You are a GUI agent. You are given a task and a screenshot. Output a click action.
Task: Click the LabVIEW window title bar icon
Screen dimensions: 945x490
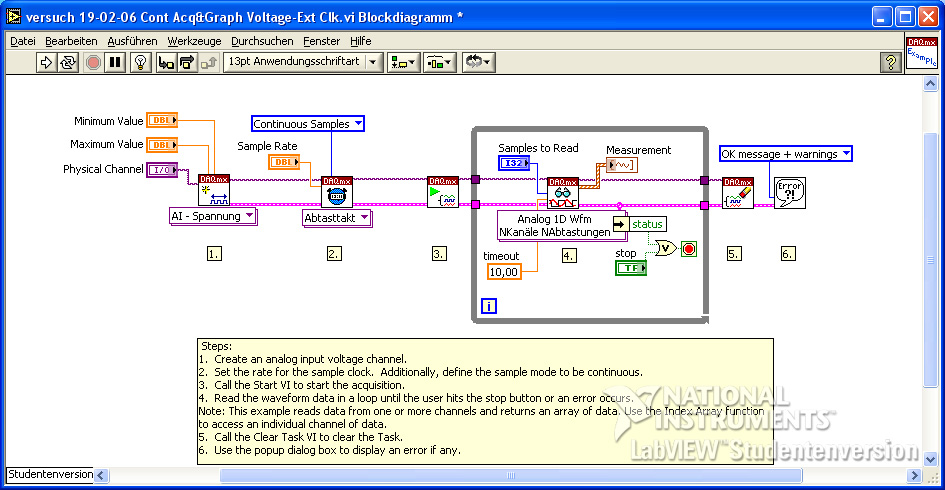(x=13, y=16)
